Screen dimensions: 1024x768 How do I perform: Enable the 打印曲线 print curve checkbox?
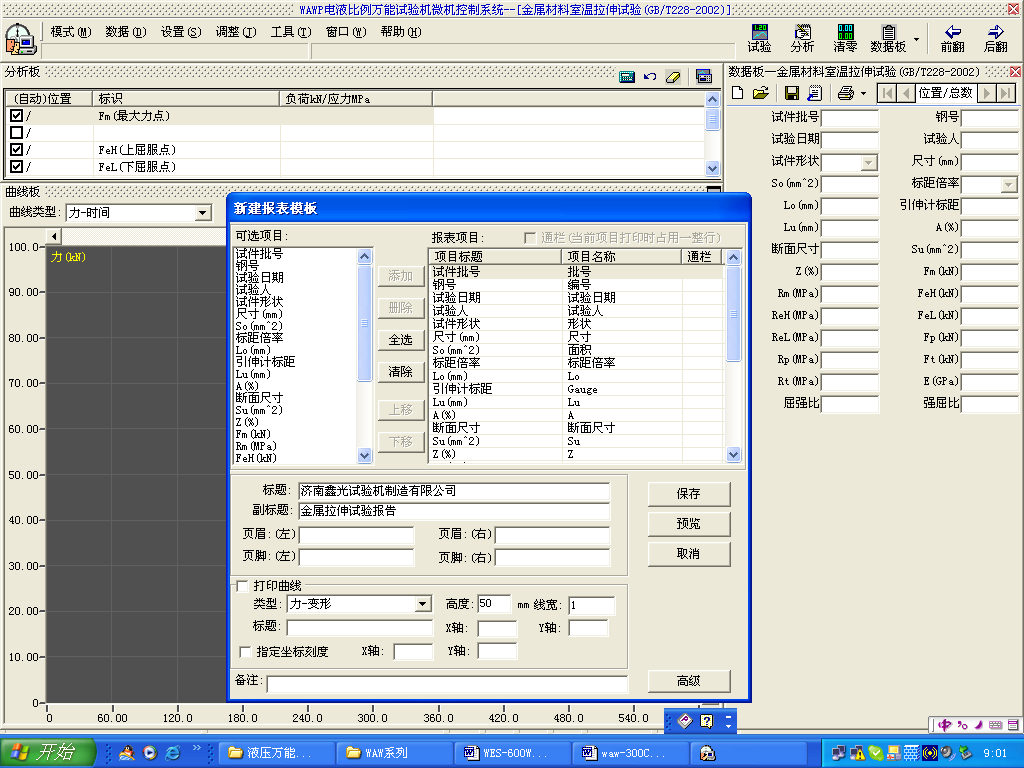pyautogui.click(x=242, y=586)
